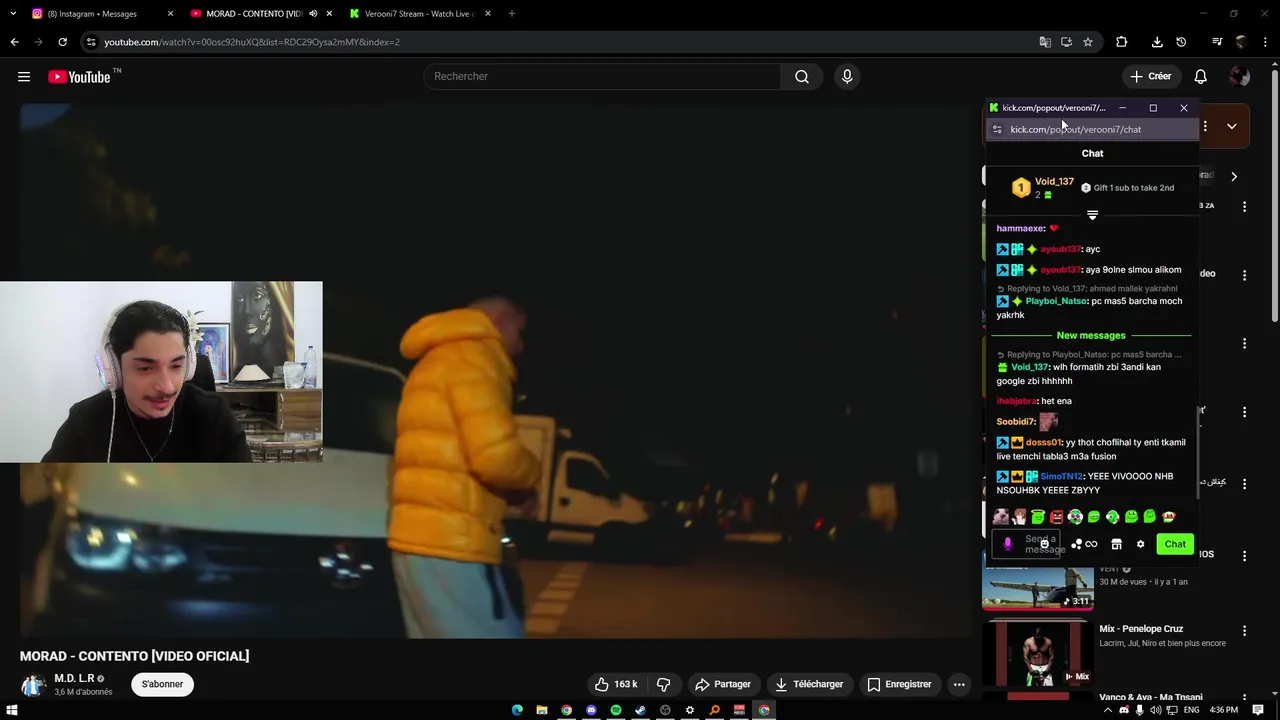Viewport: 1280px width, 720px height.
Task: Open the Windows notification center icon
Action: (1259, 710)
